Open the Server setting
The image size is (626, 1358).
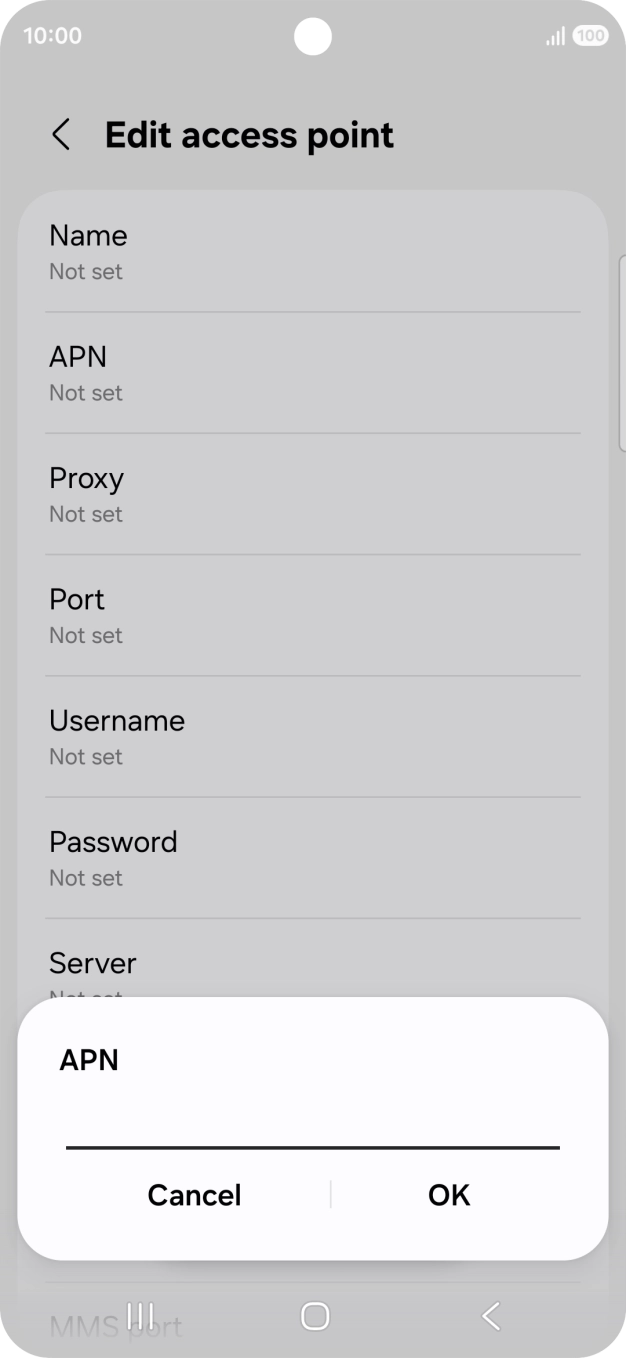[313, 970]
